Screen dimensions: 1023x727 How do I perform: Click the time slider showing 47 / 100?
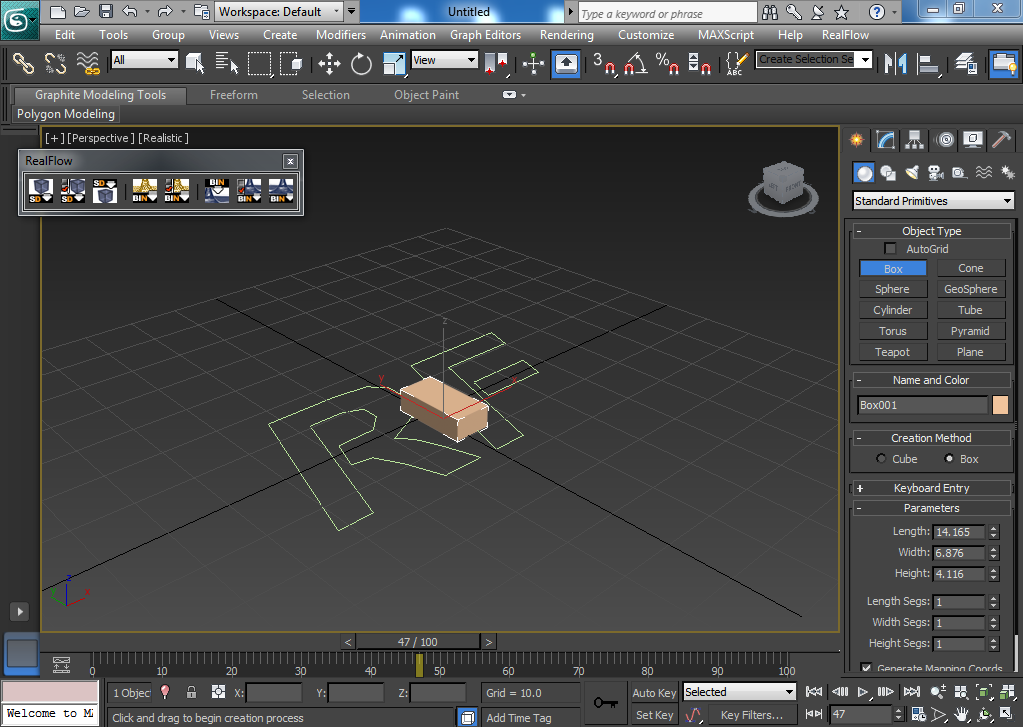[x=418, y=642]
